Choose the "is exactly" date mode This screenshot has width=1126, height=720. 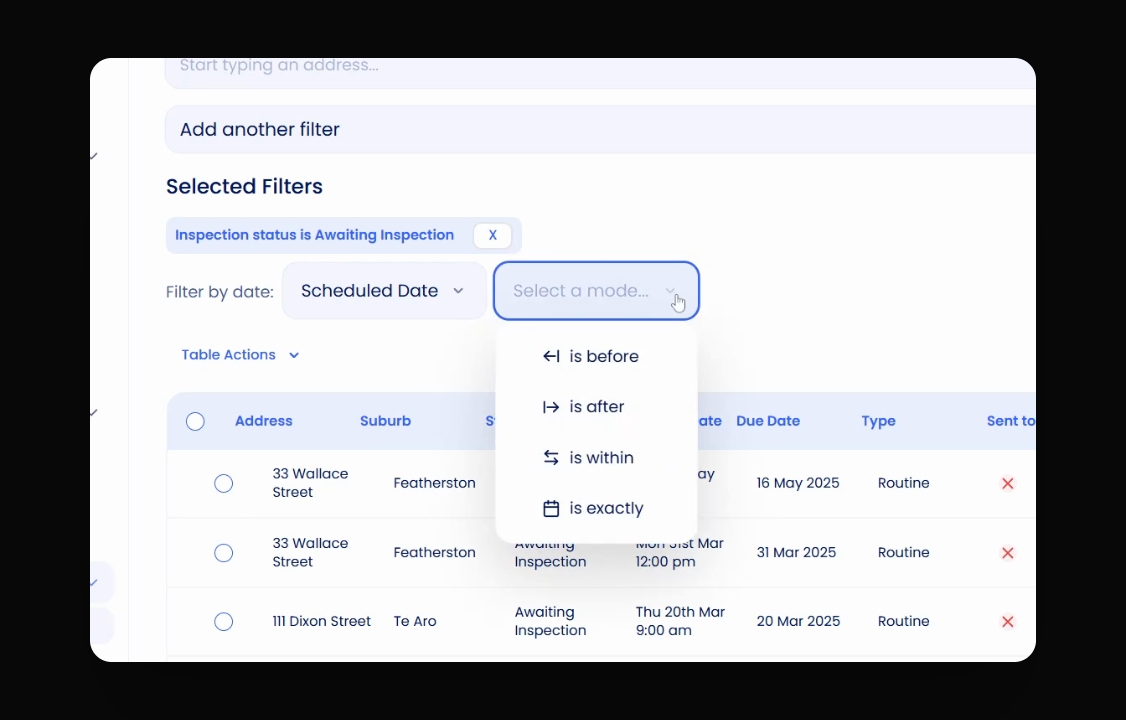pos(596,508)
